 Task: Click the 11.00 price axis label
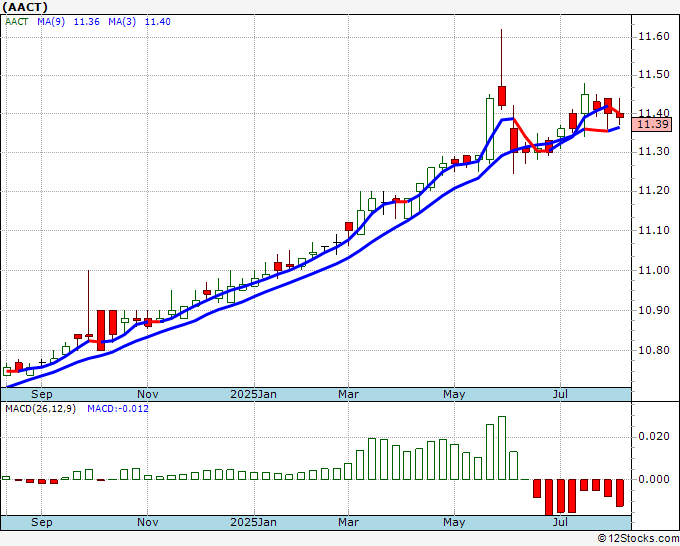click(x=654, y=270)
